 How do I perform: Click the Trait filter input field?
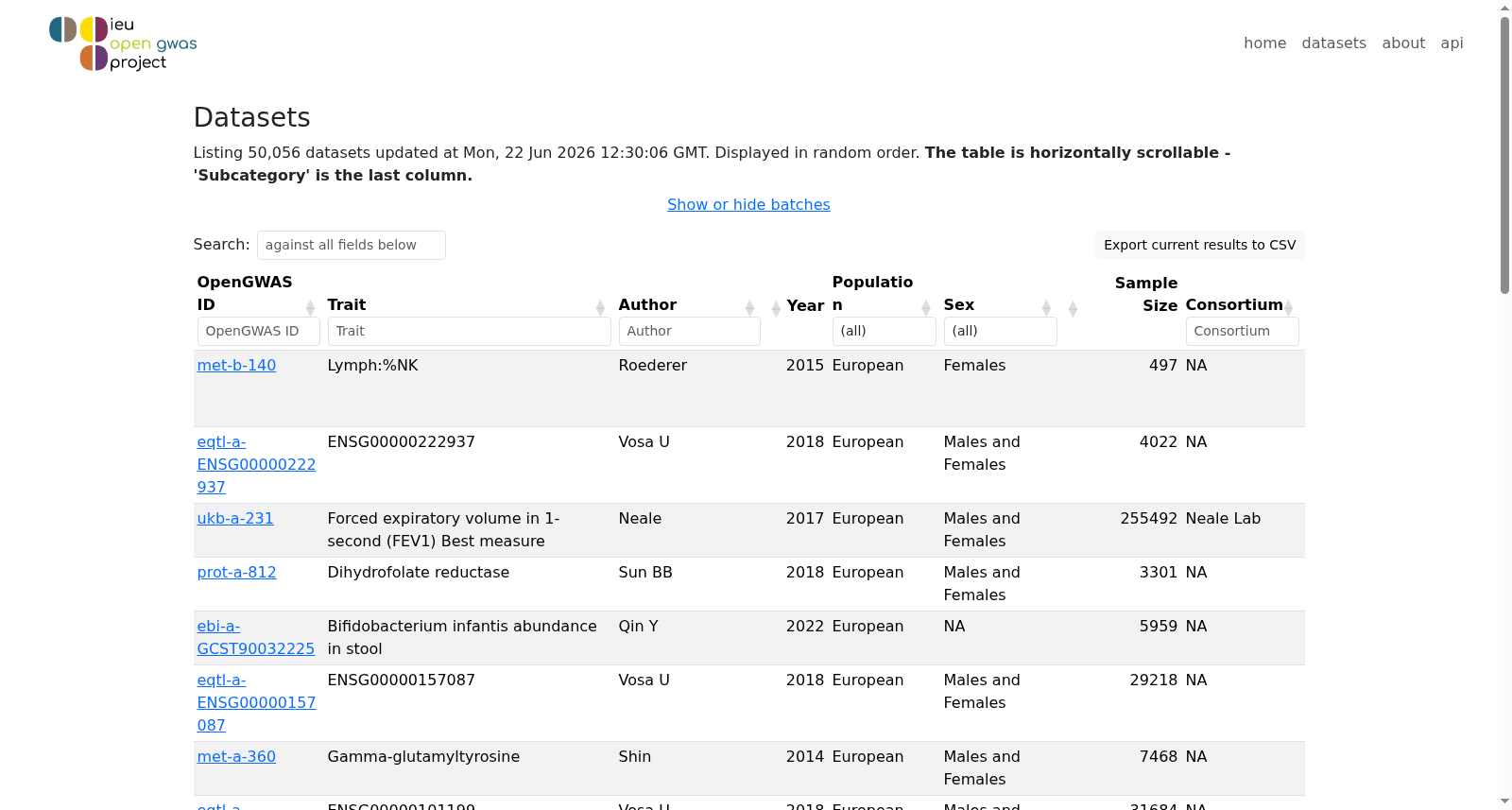tap(469, 331)
